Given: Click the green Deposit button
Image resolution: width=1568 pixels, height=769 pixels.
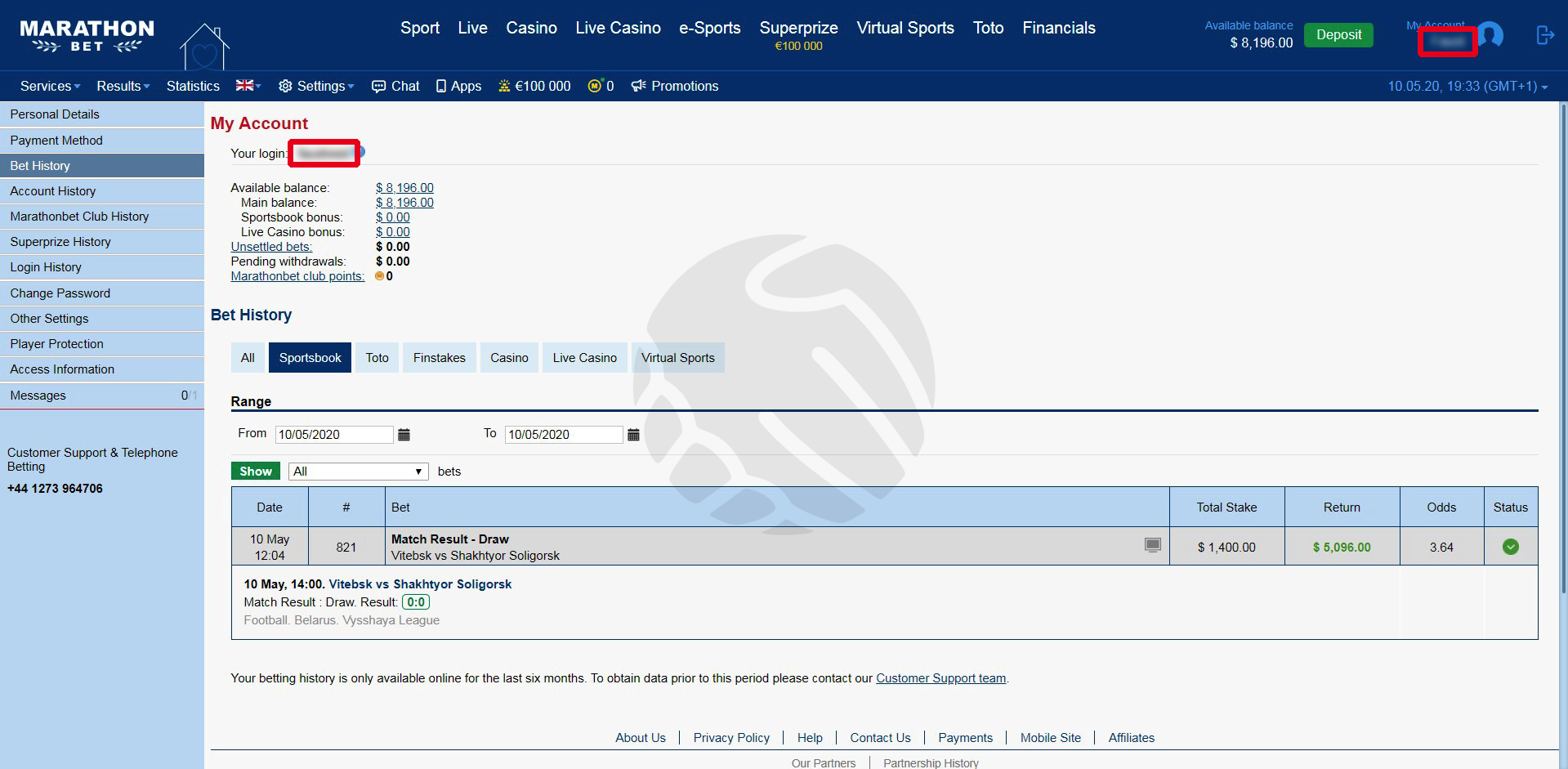Looking at the screenshot, I should click(x=1338, y=35).
